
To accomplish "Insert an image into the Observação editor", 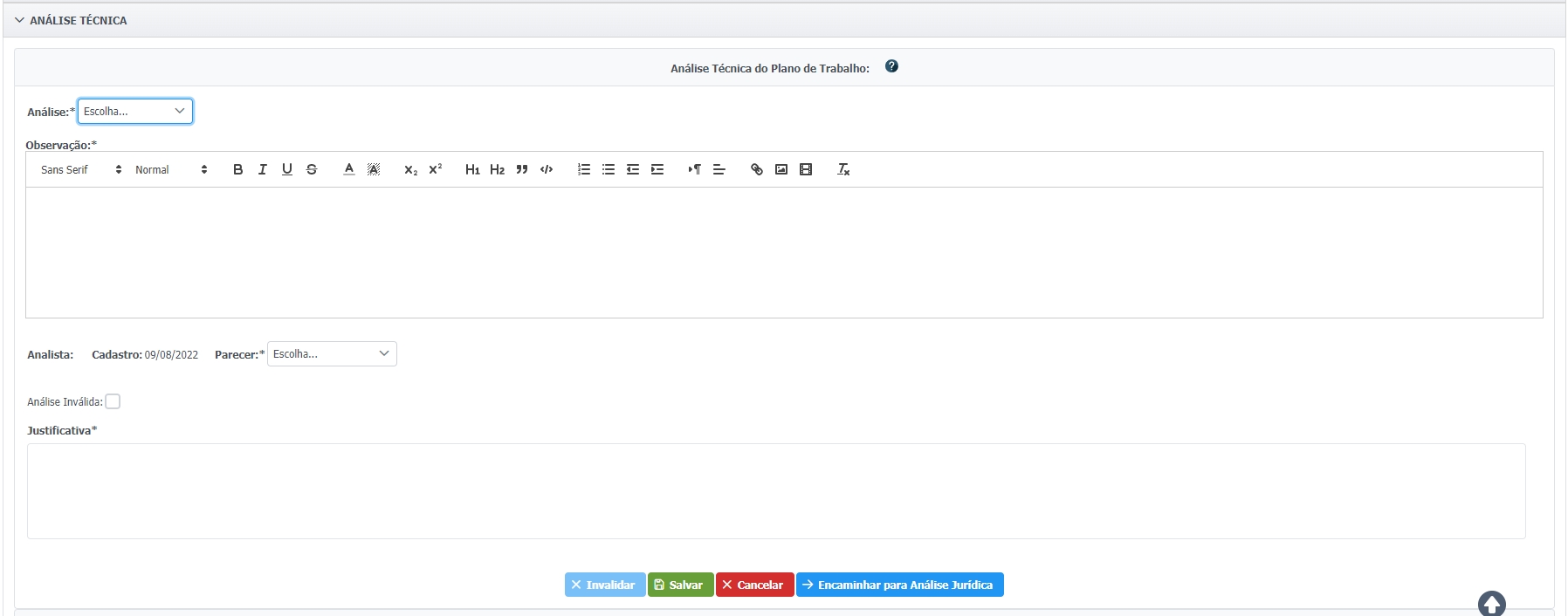I will pyautogui.click(x=781, y=169).
